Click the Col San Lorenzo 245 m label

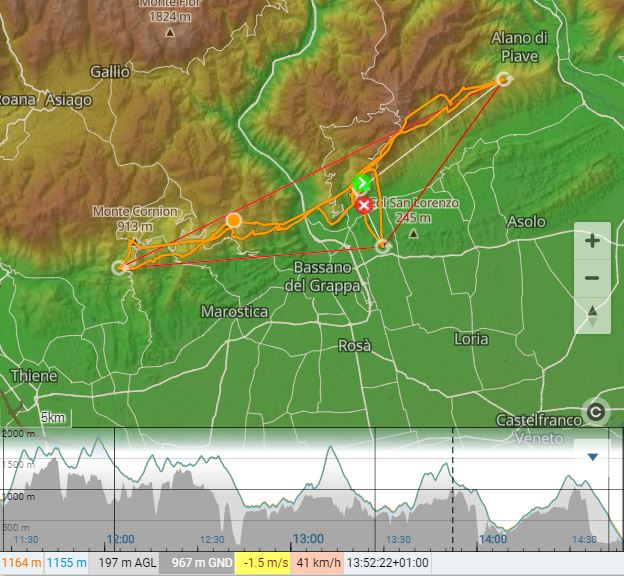tap(413, 210)
